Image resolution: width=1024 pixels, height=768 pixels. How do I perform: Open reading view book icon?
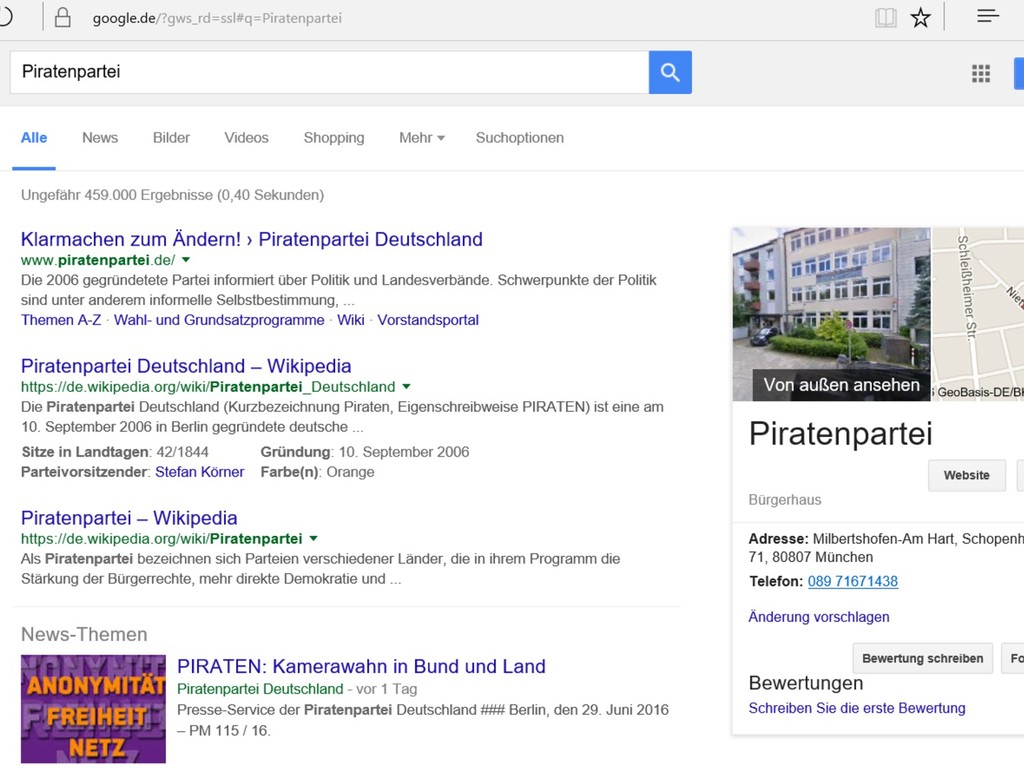886,18
